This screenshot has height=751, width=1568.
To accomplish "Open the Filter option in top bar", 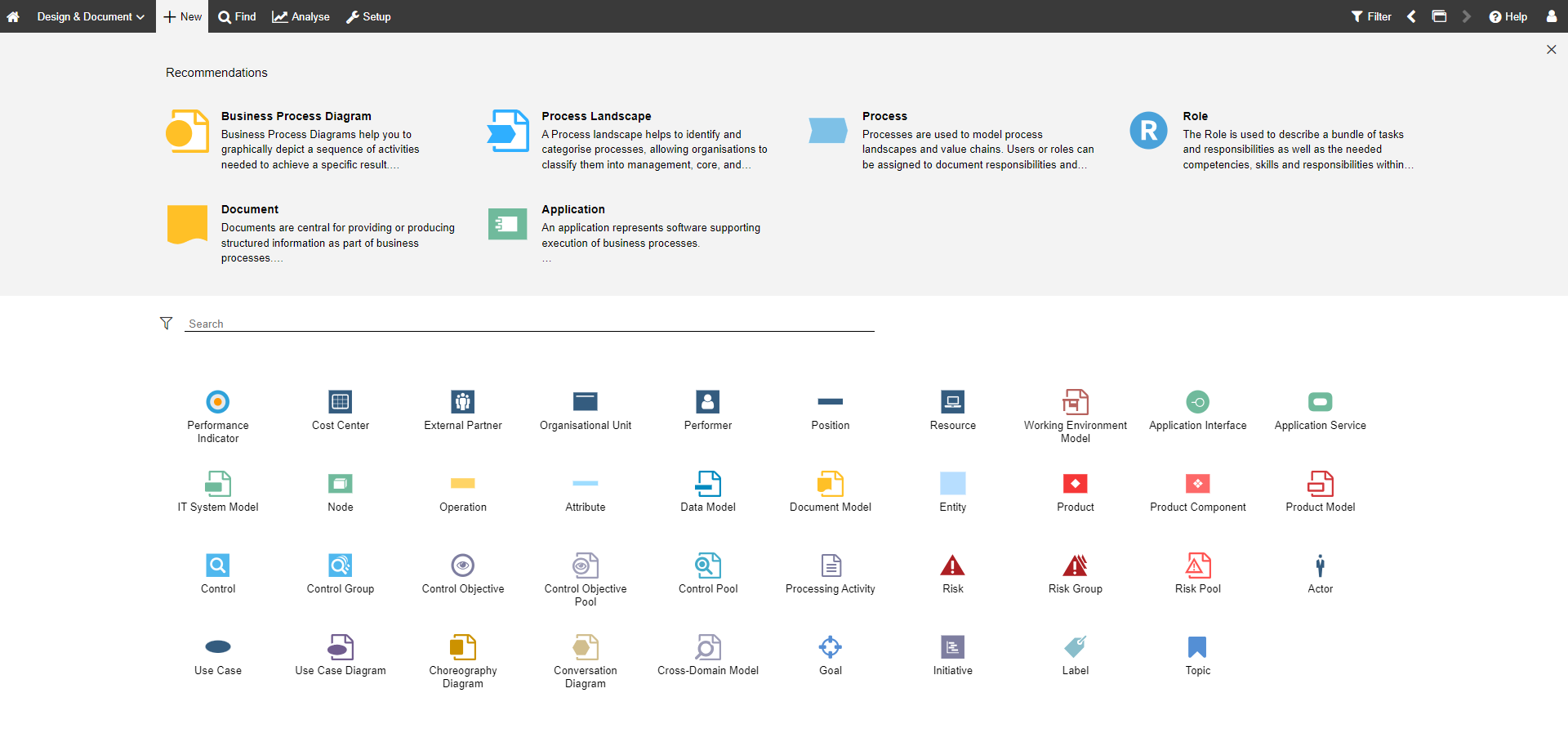I will [1371, 16].
